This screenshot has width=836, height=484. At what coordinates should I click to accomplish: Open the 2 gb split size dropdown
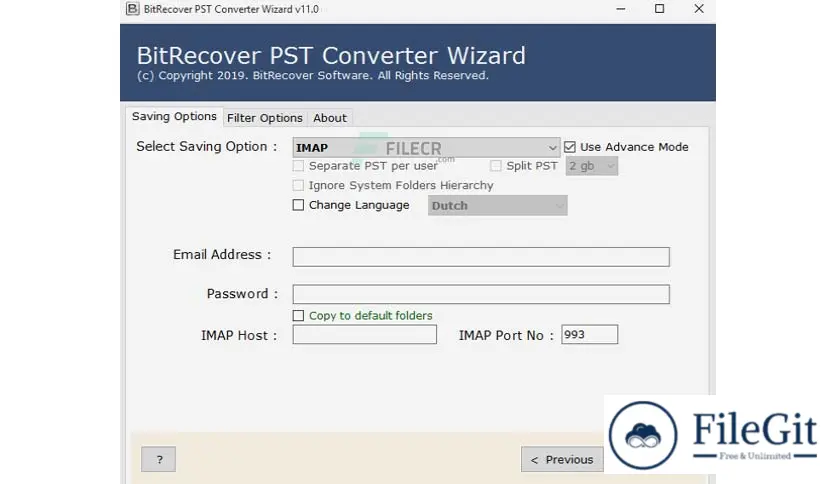coord(592,166)
